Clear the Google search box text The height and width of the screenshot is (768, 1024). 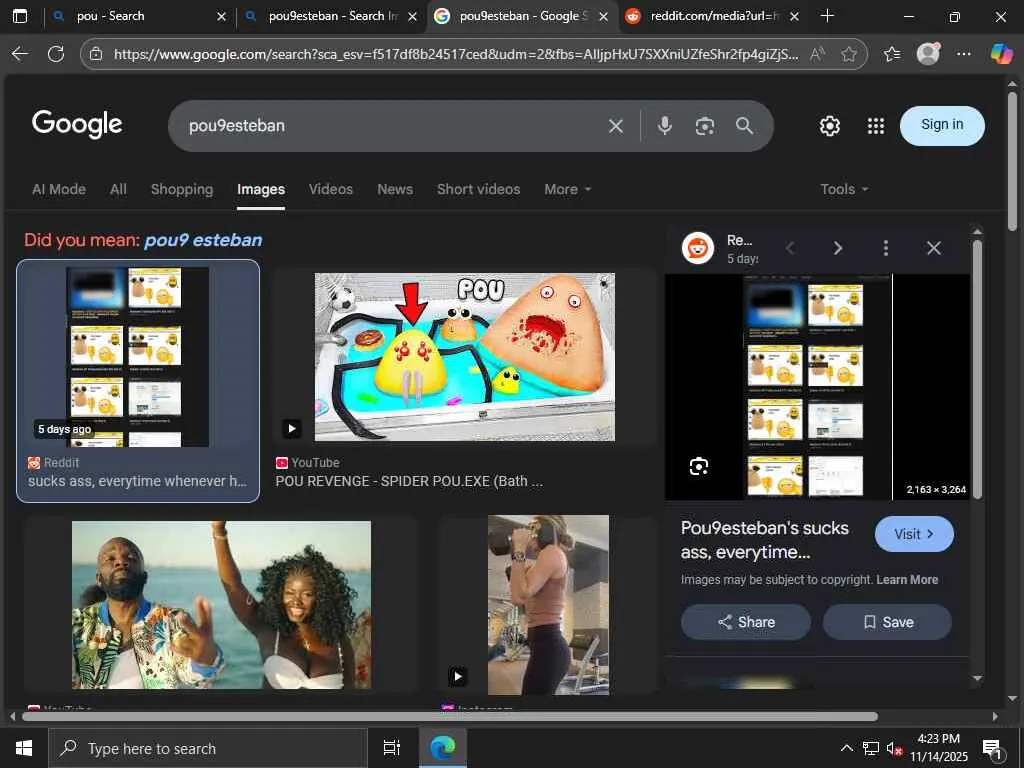(x=616, y=126)
